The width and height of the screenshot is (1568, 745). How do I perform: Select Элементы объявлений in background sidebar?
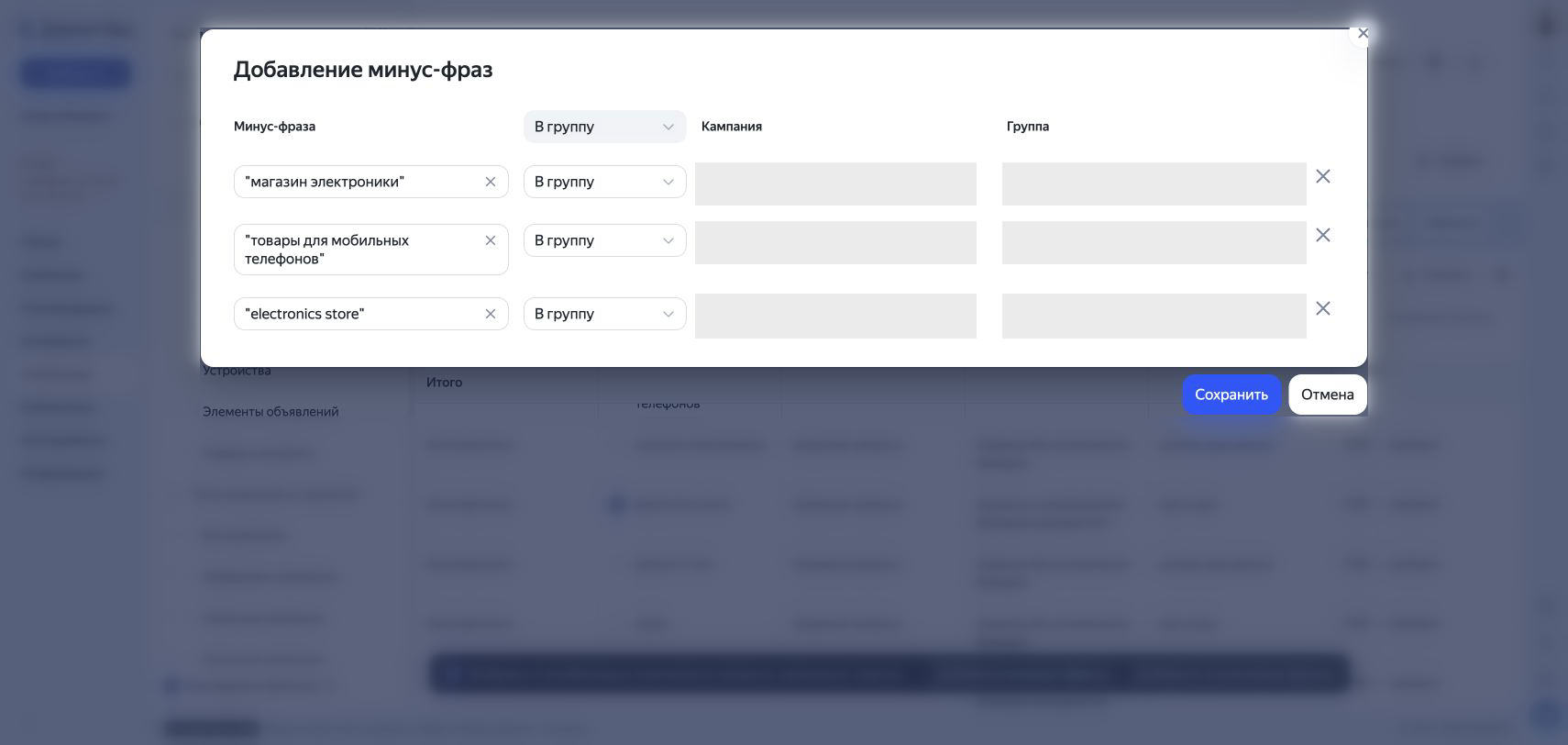(271, 412)
